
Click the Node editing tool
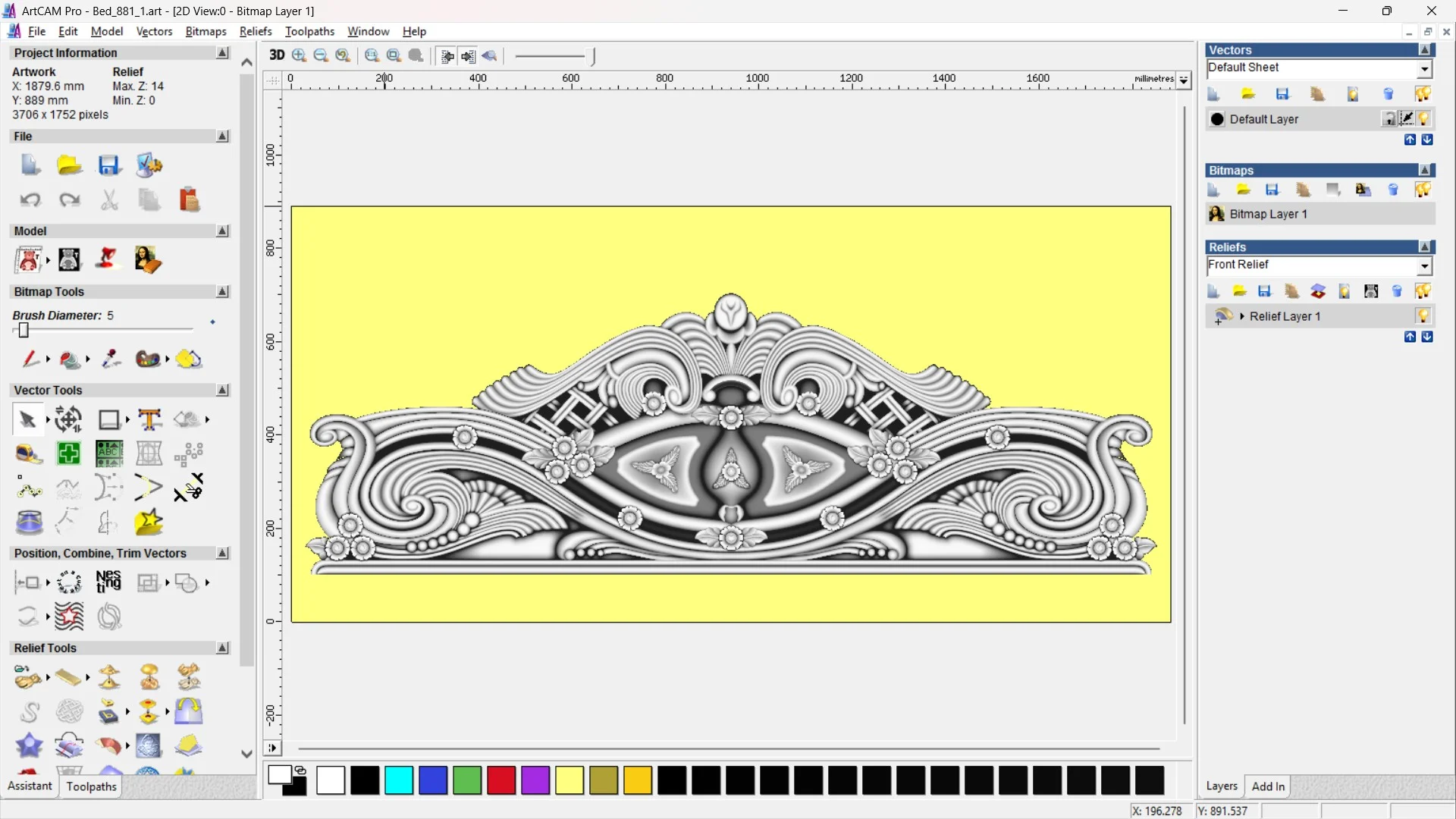pos(29,489)
